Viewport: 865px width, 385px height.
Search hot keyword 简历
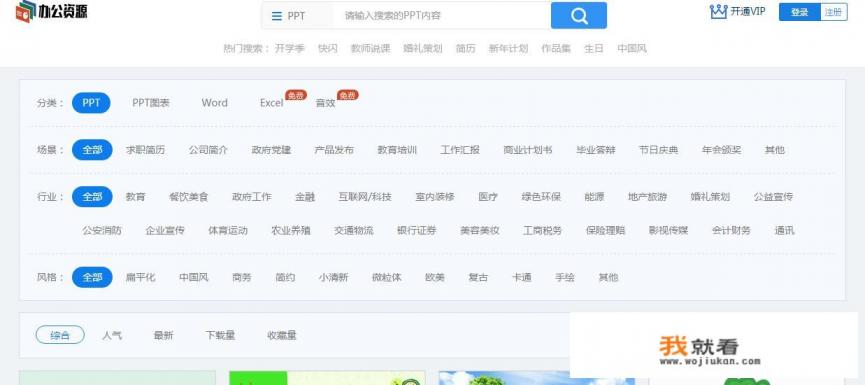pos(465,49)
